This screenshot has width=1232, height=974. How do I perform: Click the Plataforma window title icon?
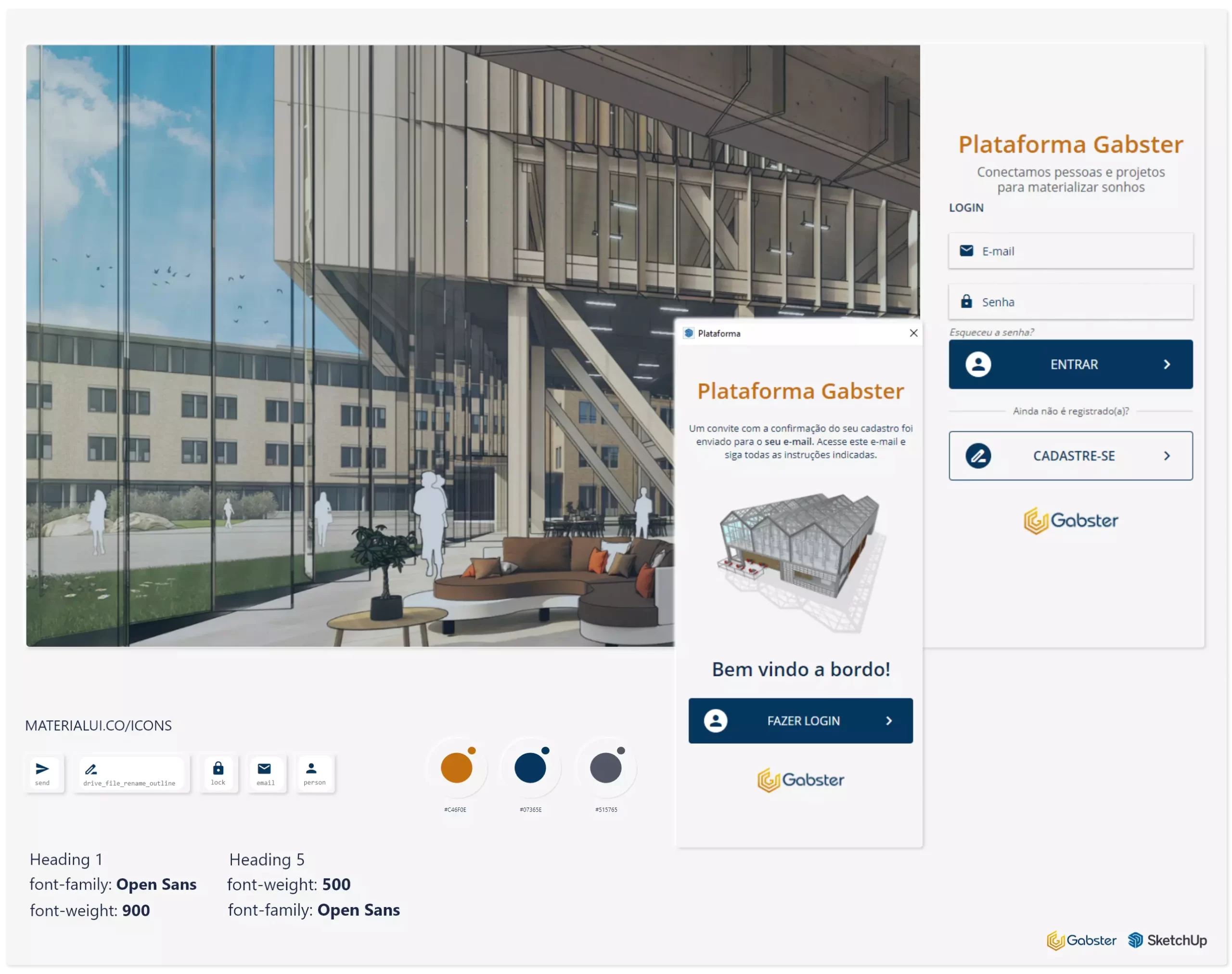(689, 333)
